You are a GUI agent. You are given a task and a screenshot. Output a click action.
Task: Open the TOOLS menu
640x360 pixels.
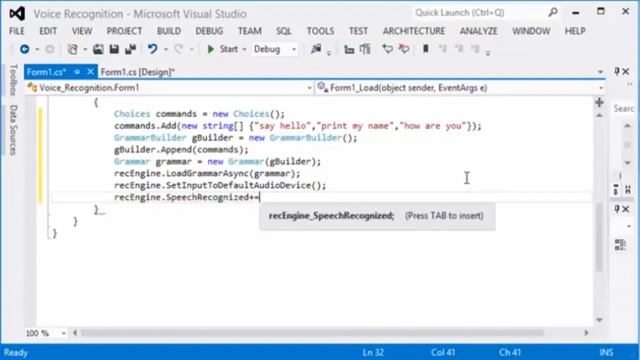tap(320, 31)
